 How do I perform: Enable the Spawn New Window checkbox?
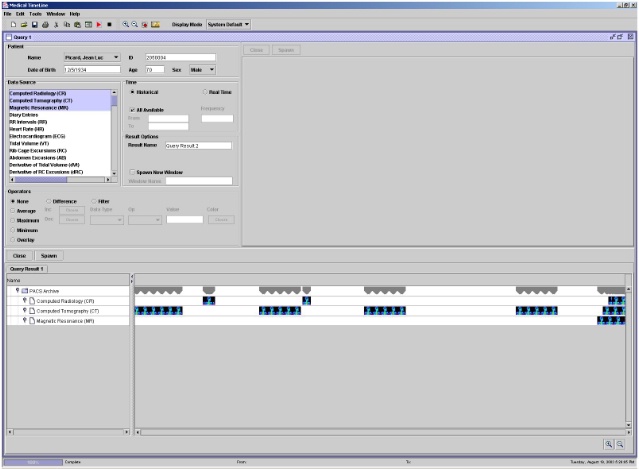(x=132, y=172)
